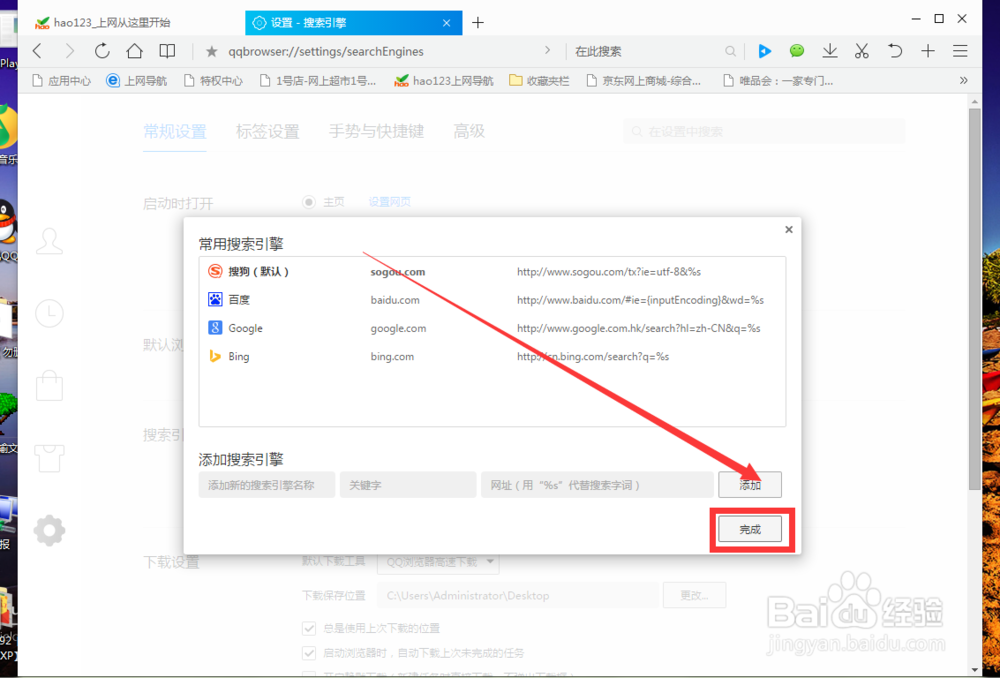
Task: Open the 默认下载工具 dropdown
Action: pos(438,562)
